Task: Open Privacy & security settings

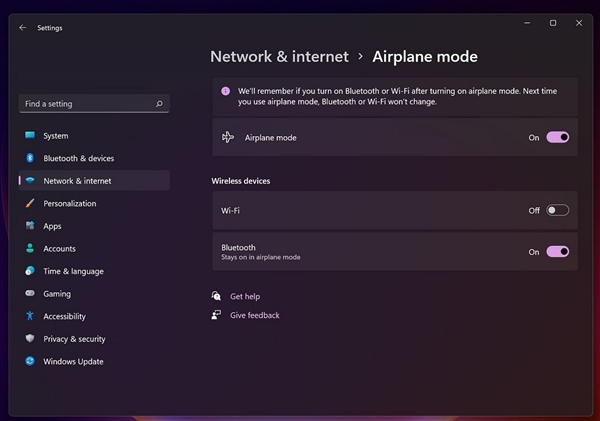Action: [x=74, y=339]
